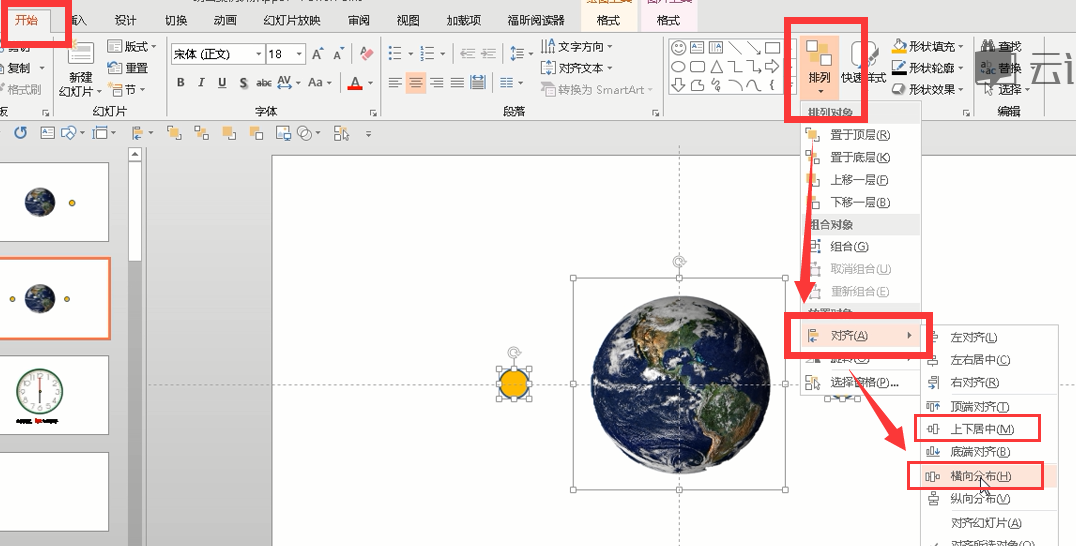This screenshot has width=1076, height=546.
Task: Pick the oval shape in gallery
Action: (x=678, y=67)
